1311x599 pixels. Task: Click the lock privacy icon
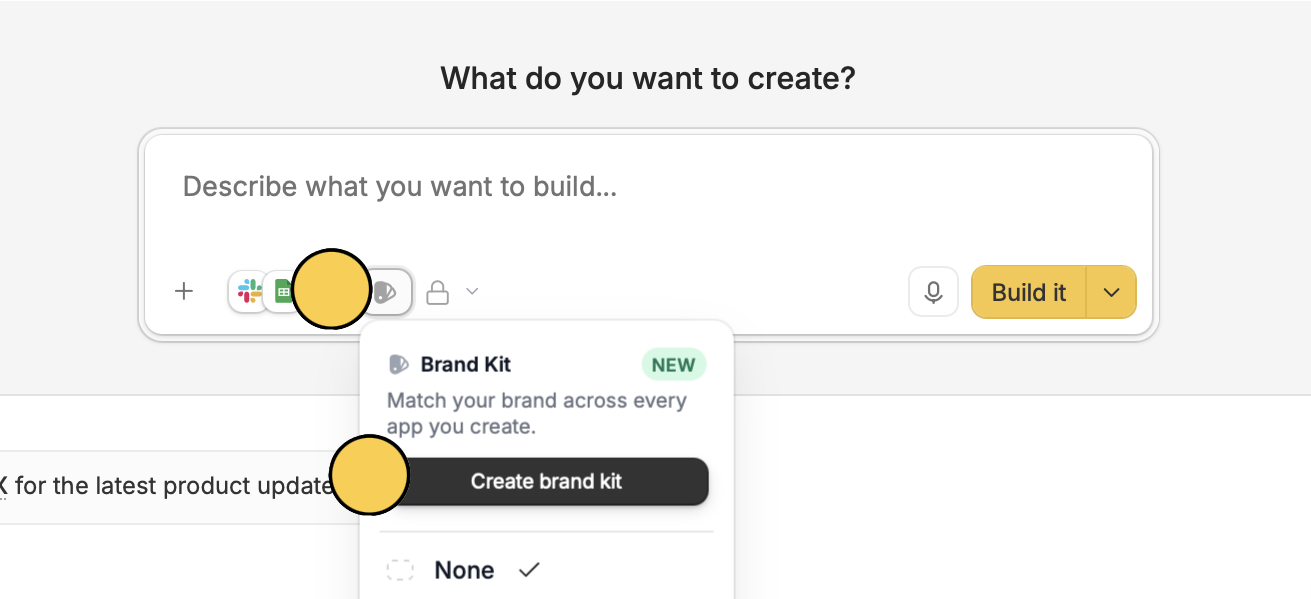(437, 293)
